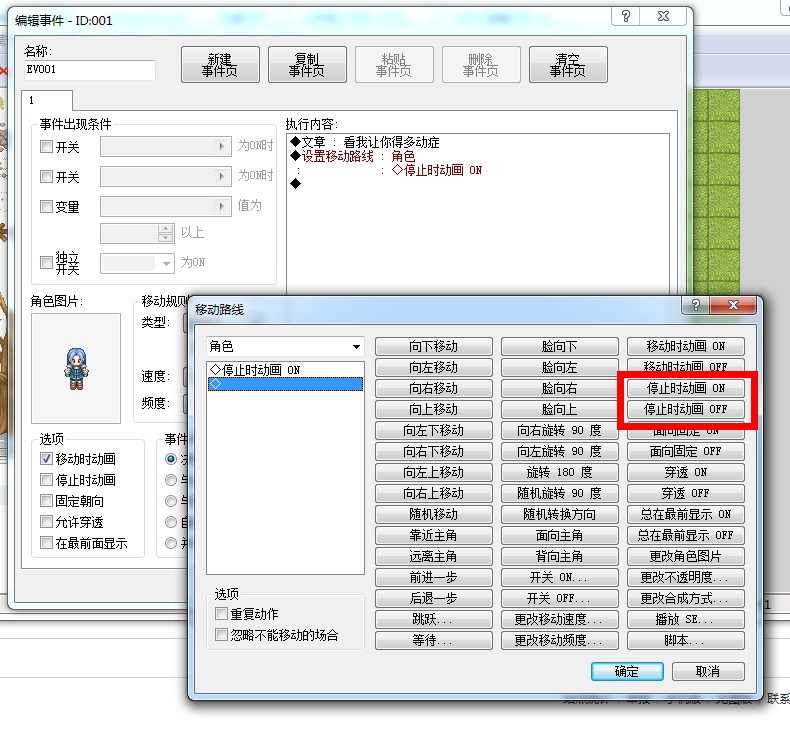This screenshot has height=751, width=790.
Task: Open the 独立开关 letter dropdown
Action: (x=137, y=263)
